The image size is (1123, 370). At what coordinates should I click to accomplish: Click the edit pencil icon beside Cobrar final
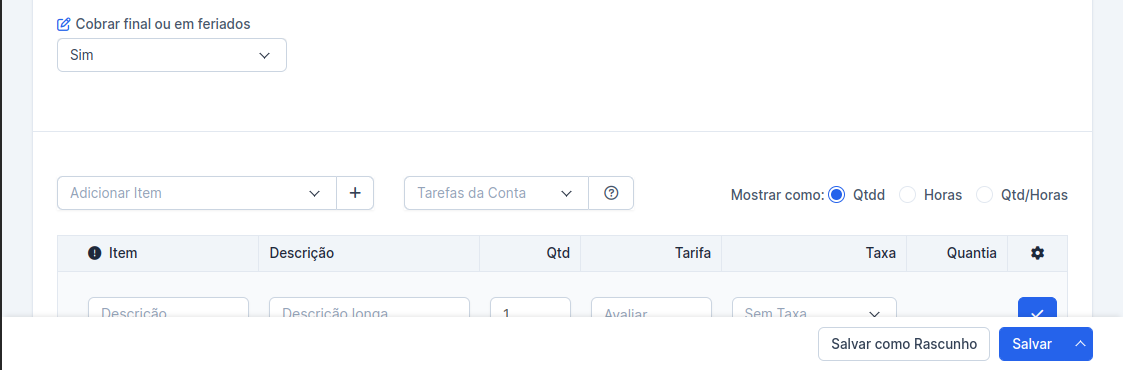pos(64,24)
